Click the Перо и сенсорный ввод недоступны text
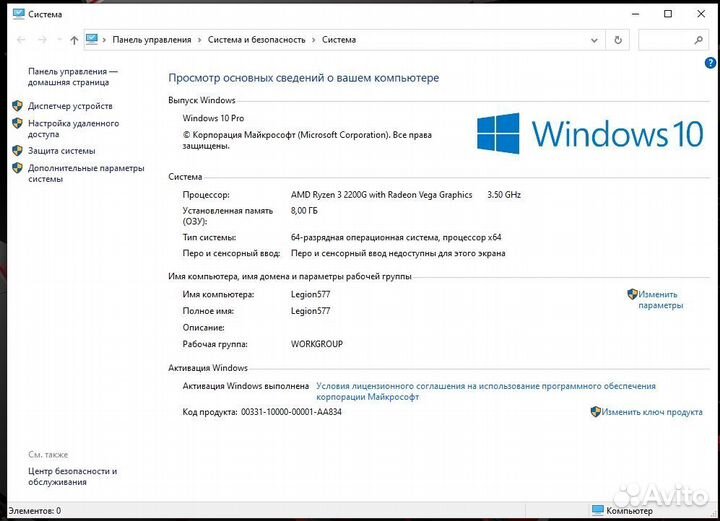This screenshot has height=521, width=720. click(x=398, y=253)
